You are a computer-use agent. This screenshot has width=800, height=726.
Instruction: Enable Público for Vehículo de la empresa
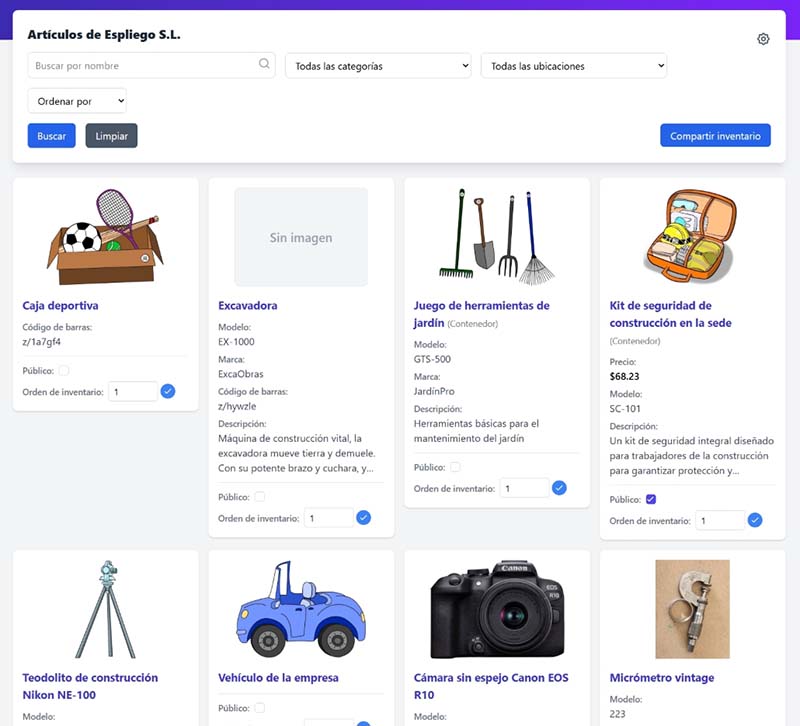point(258,707)
